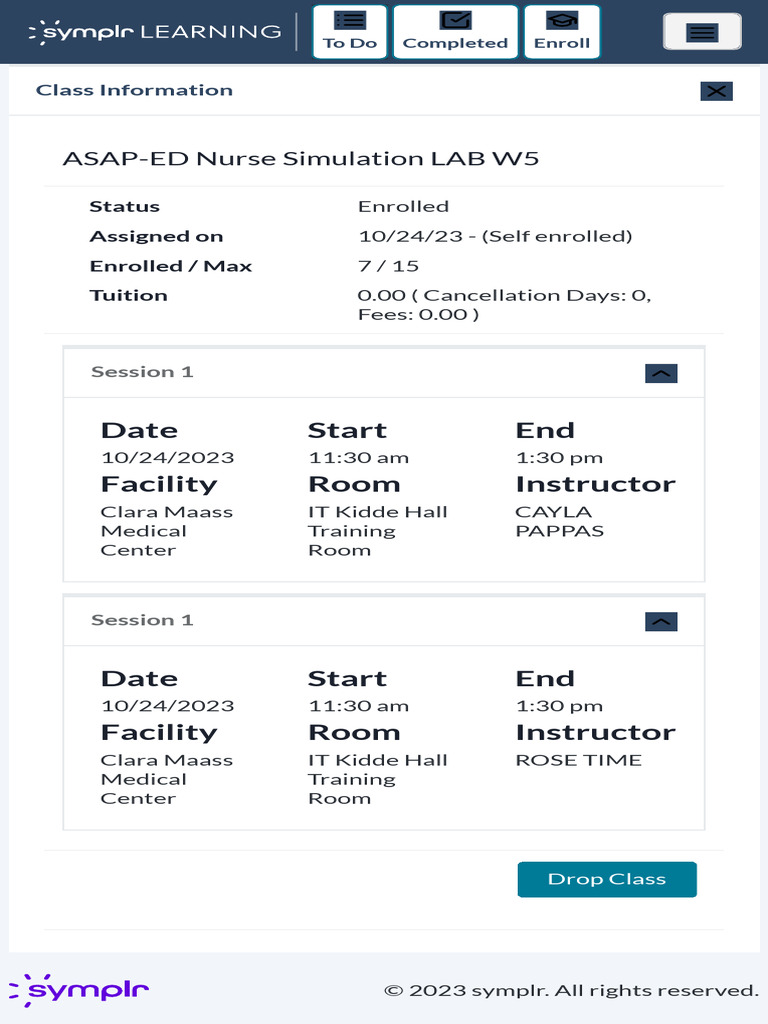Viewport: 768px width, 1024px height.
Task: Open the To Do list tab
Action: pos(350,31)
